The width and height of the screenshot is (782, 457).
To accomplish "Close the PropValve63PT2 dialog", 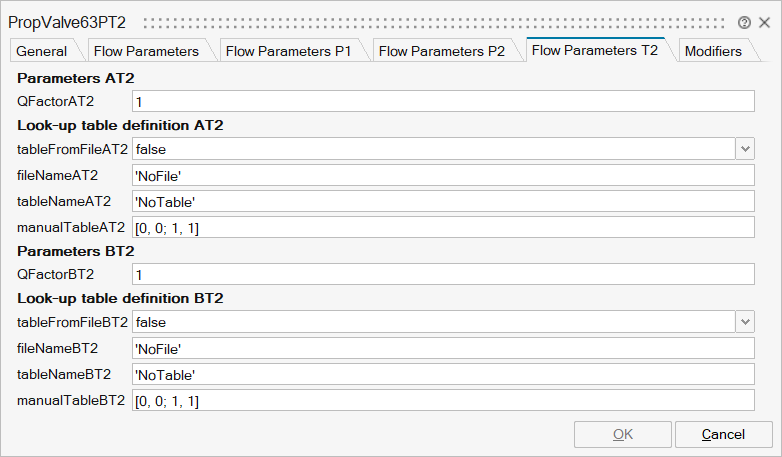I will point(763,22).
